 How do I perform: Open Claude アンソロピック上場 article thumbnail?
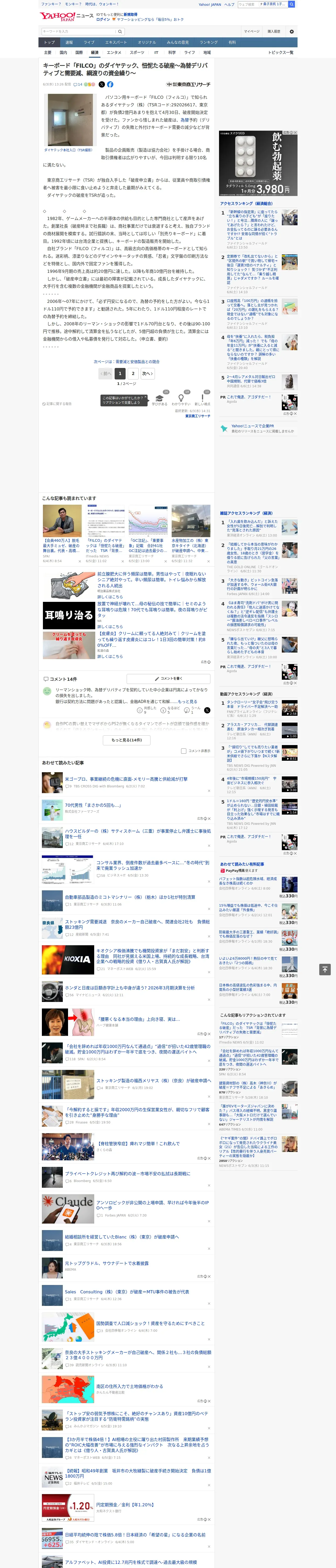(x=68, y=1209)
